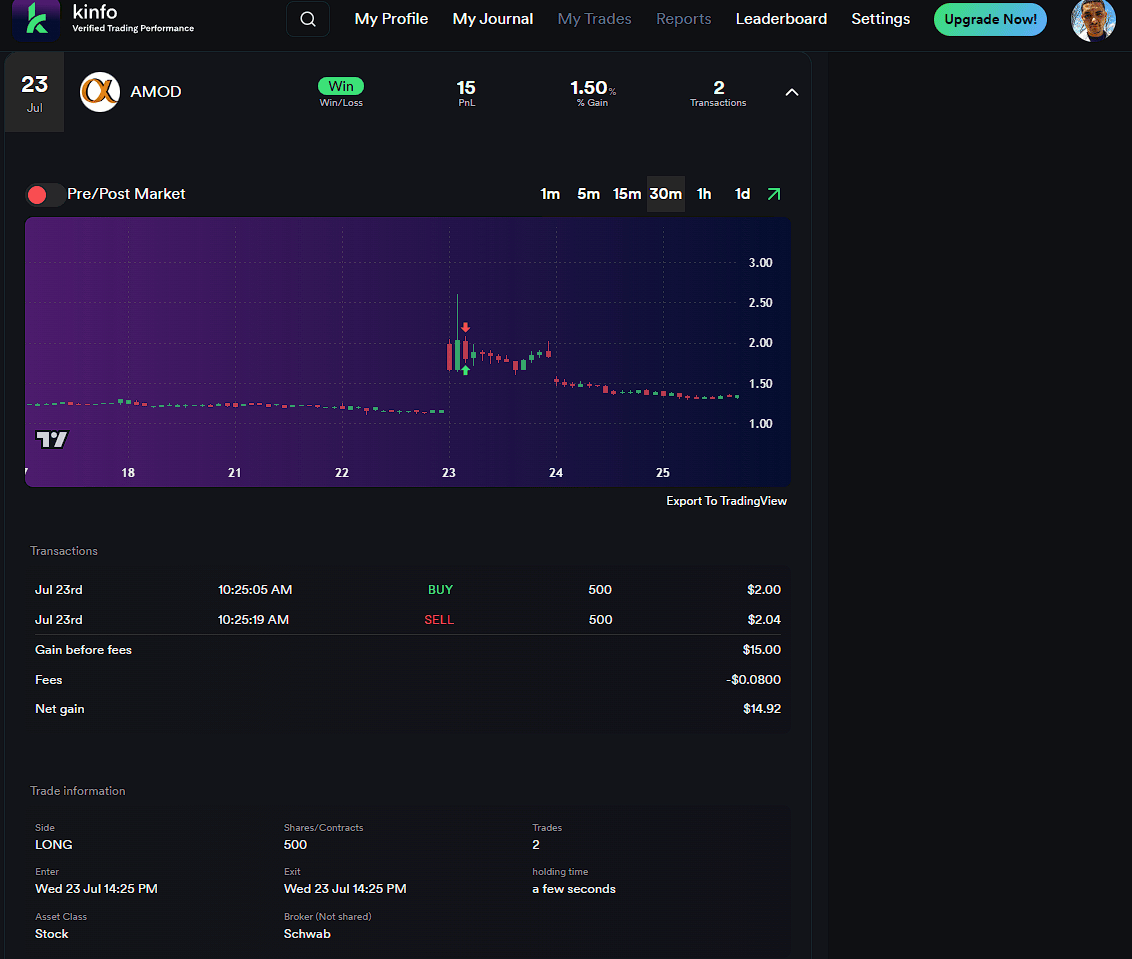Select the 5m chart timeframe
1132x959 pixels.
coord(588,194)
